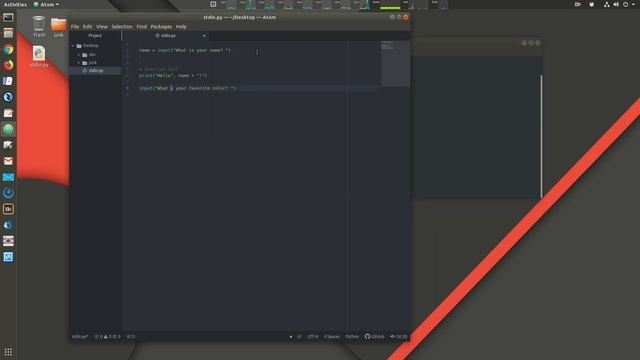The width and height of the screenshot is (640, 360).
Task: Expand the junk folder in tree
Action: click(79, 62)
